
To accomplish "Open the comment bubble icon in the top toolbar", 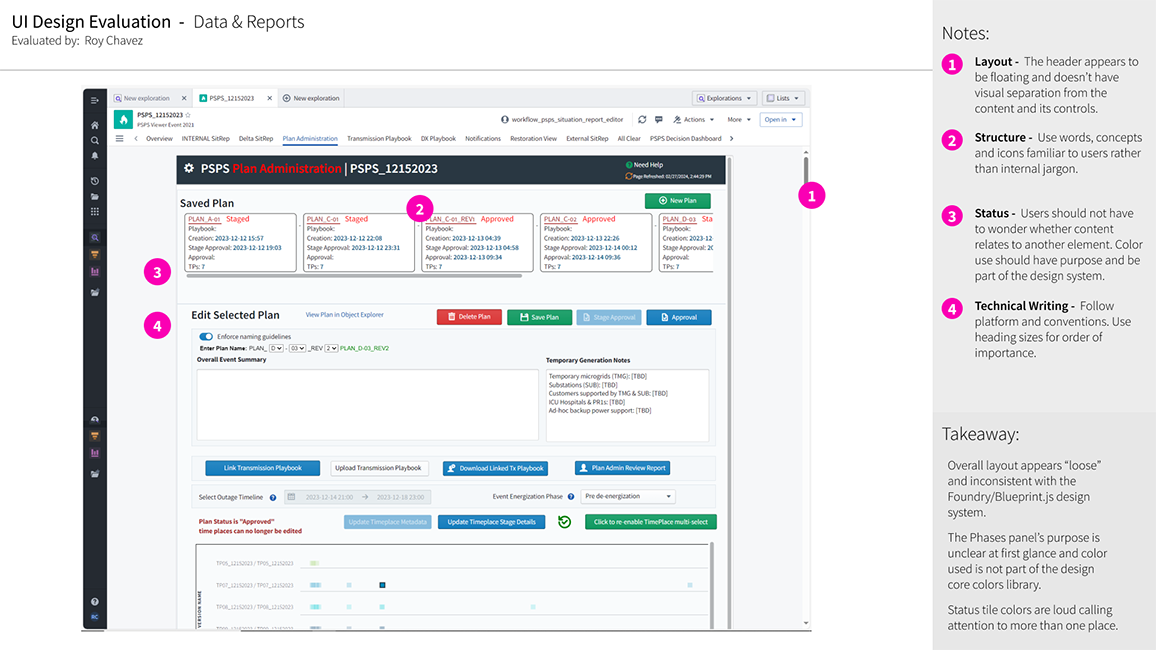I will pyautogui.click(x=658, y=118).
